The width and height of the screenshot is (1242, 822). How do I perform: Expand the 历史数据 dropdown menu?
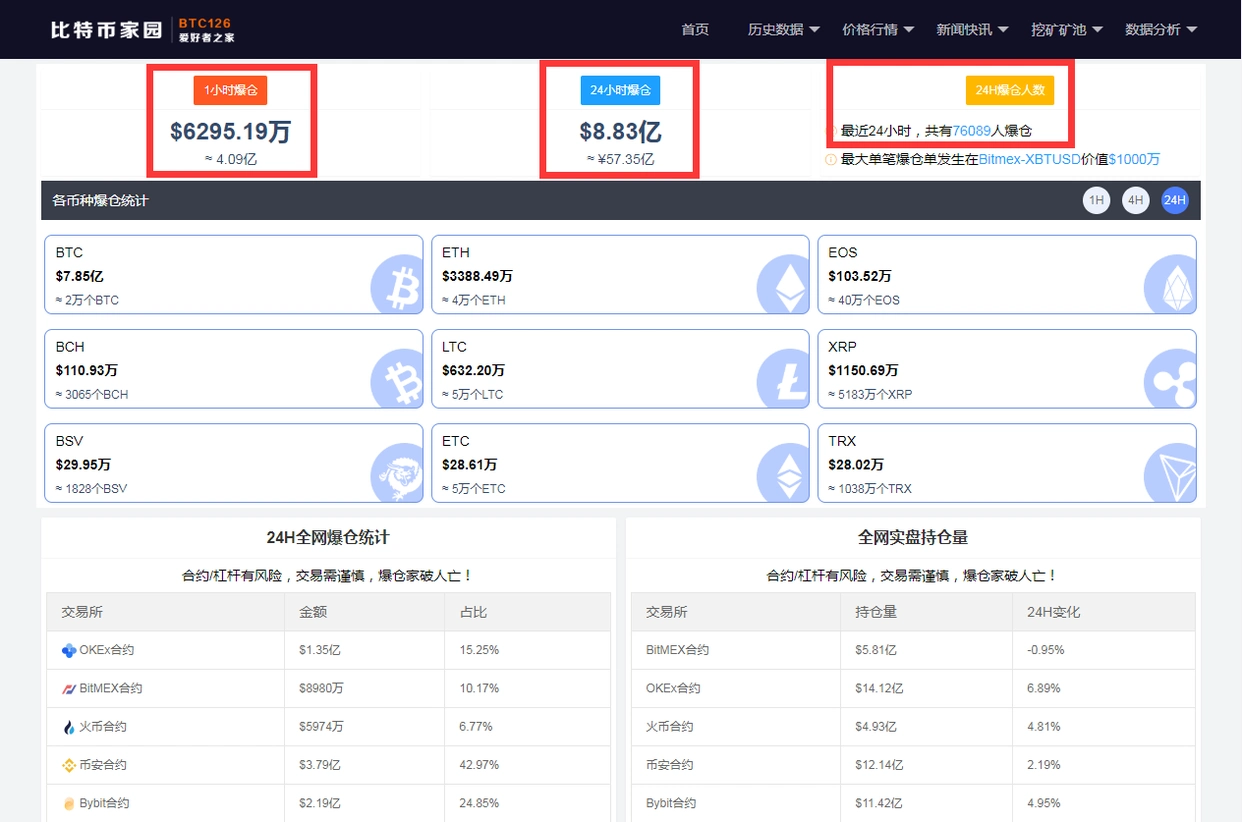point(784,29)
